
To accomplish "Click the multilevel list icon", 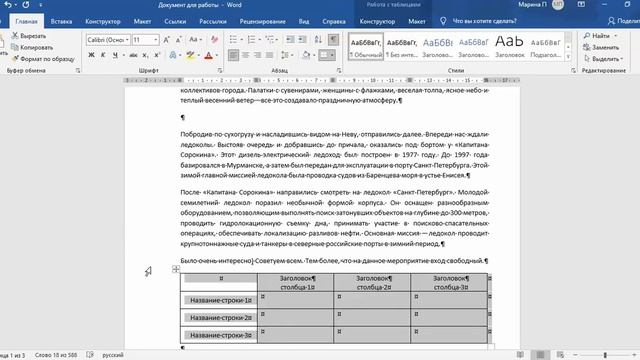I will [x=269, y=40].
